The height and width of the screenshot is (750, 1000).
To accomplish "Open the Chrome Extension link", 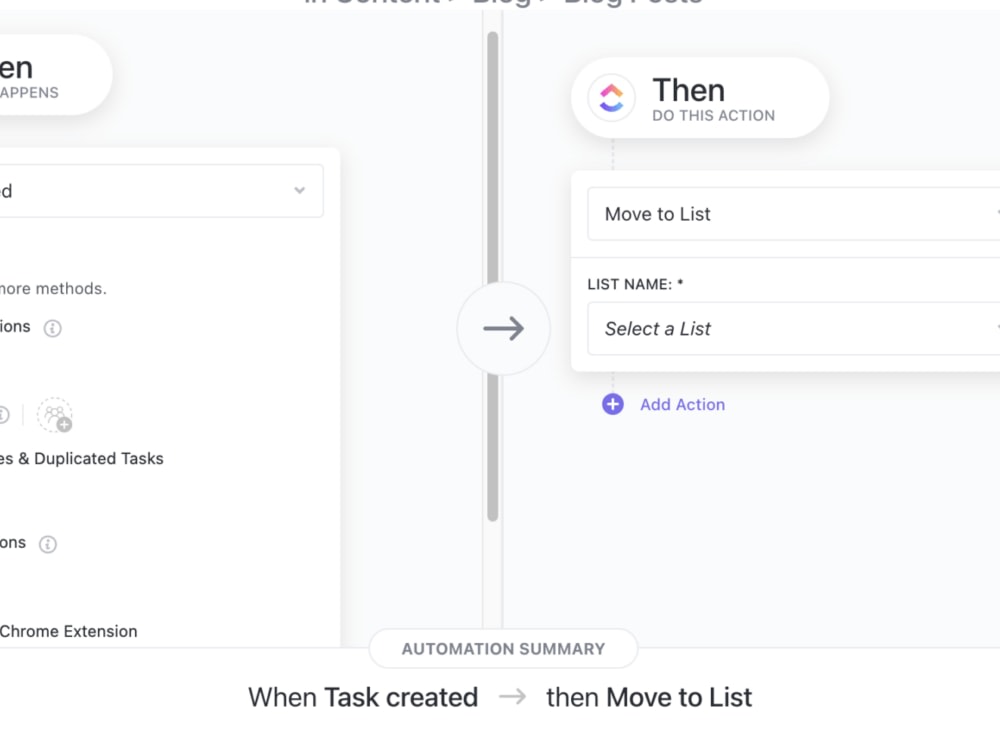I will click(x=68, y=631).
